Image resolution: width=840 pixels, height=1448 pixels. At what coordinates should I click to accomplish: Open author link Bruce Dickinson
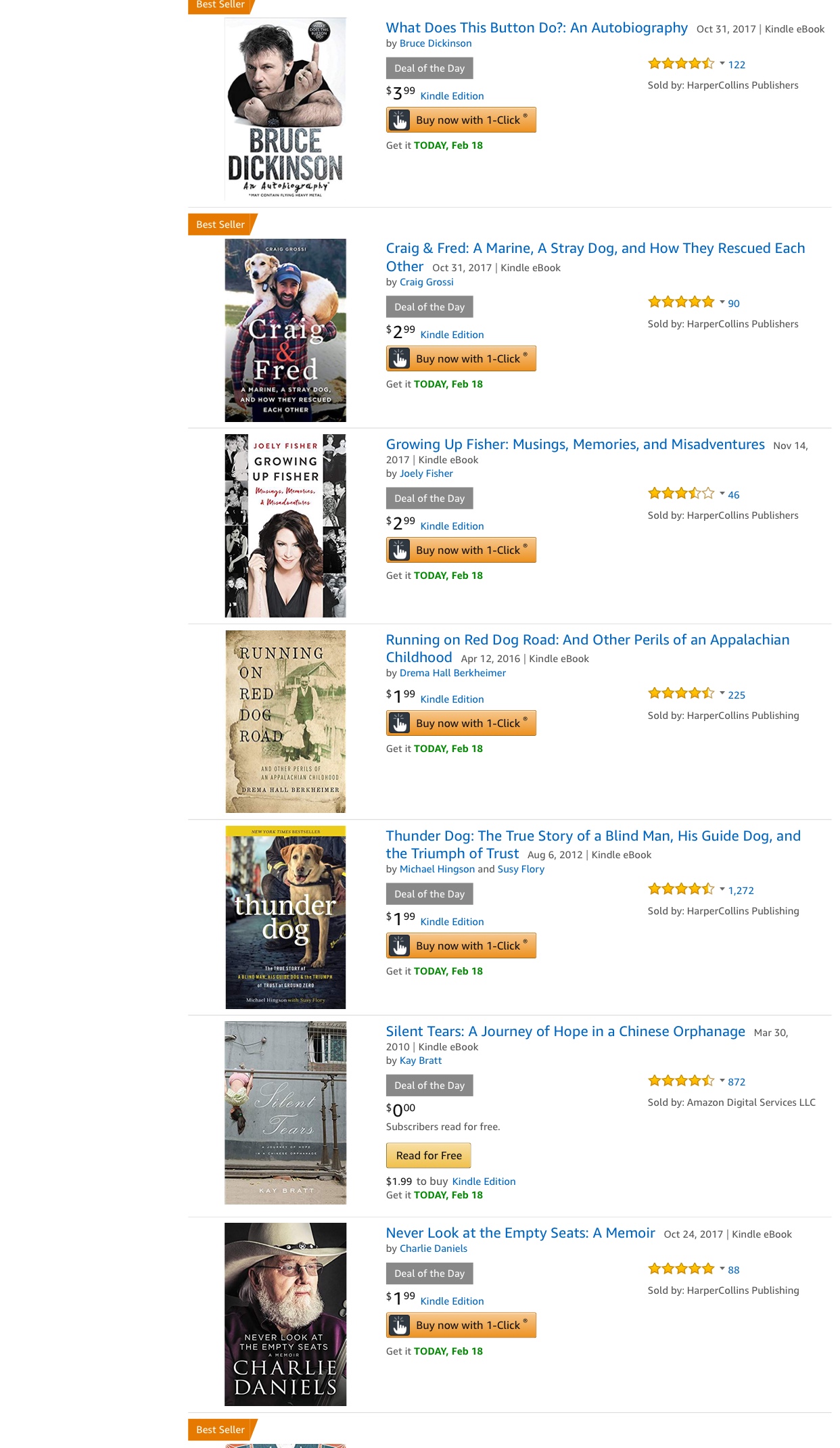click(x=436, y=43)
